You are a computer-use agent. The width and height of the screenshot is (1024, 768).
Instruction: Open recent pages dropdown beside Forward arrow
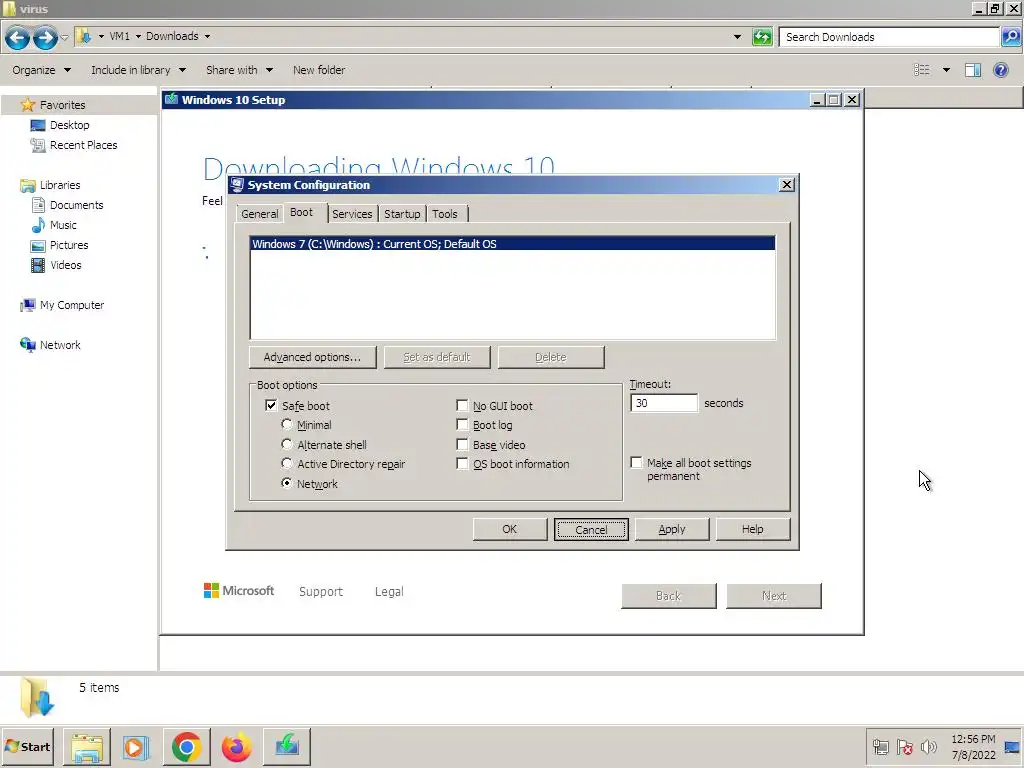(64, 38)
